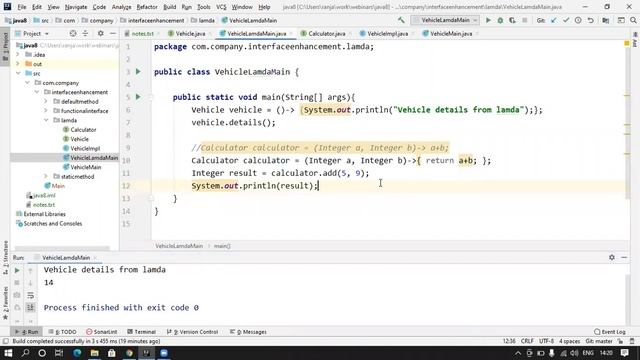
Task: Open the Refactor menu
Action: 147,7
